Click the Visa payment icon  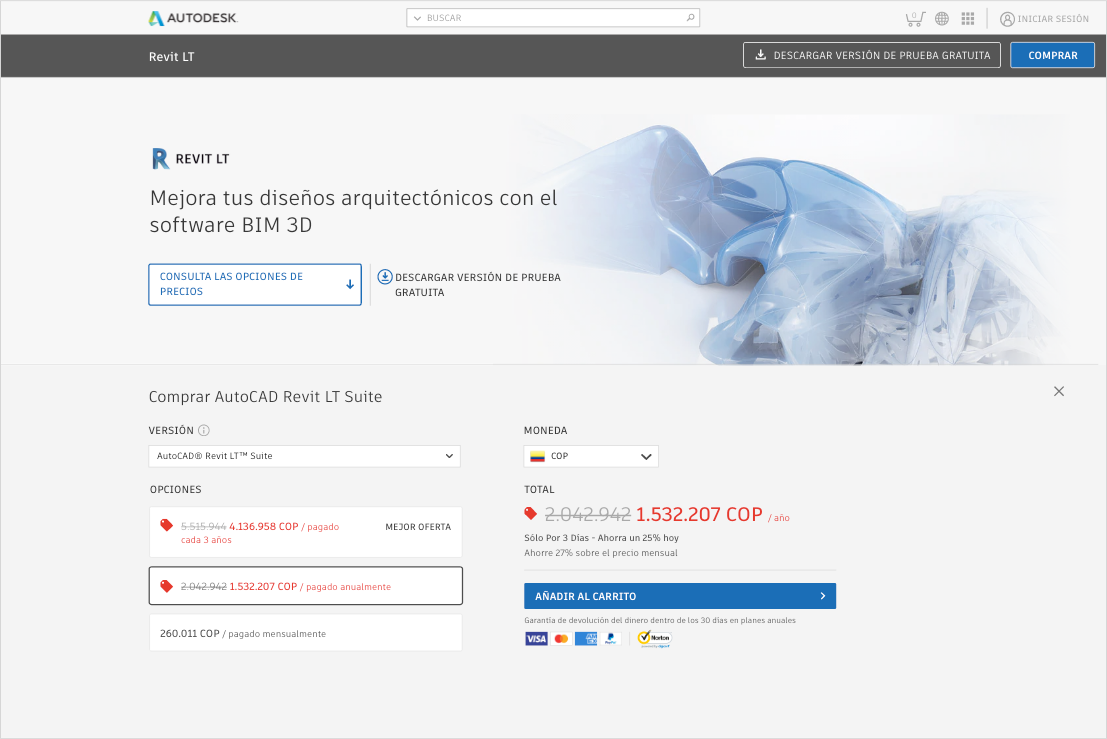coord(536,639)
